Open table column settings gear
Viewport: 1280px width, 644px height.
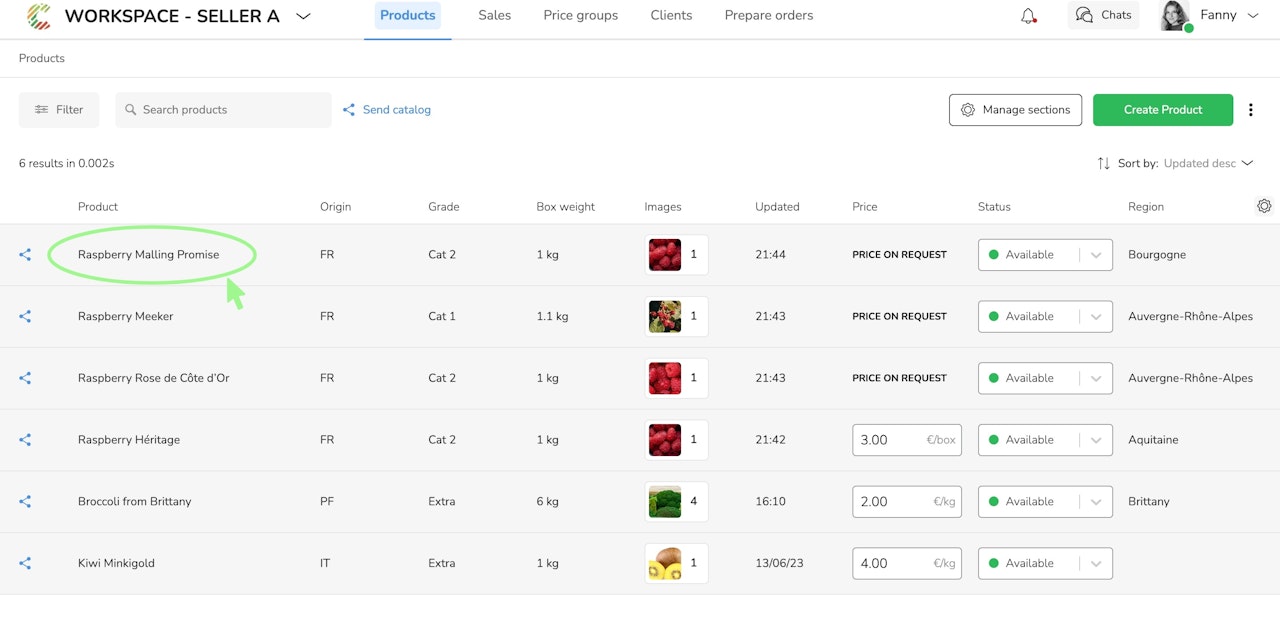pyautogui.click(x=1264, y=206)
